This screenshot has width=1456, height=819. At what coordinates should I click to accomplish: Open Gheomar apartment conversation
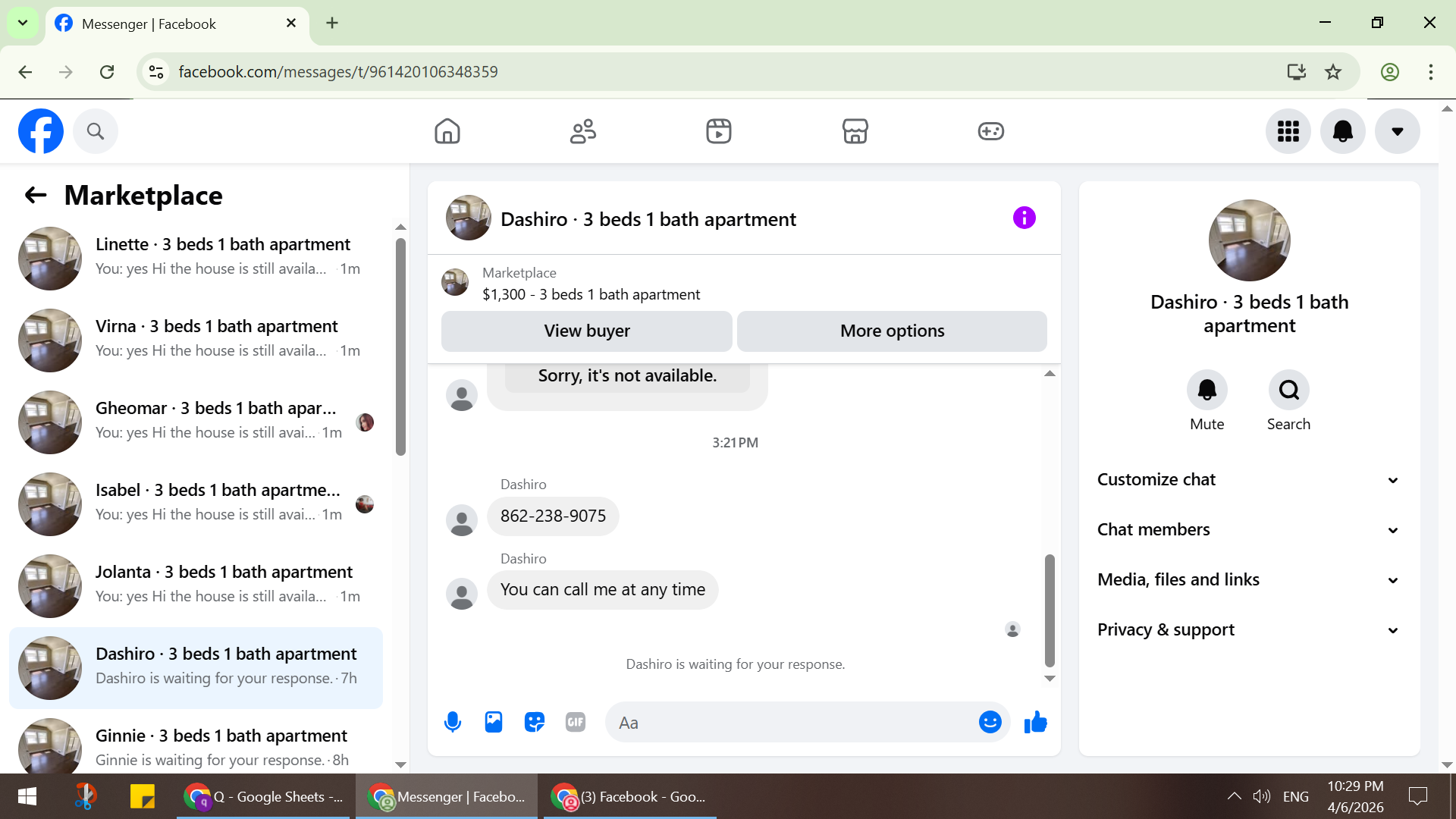pyautogui.click(x=196, y=422)
